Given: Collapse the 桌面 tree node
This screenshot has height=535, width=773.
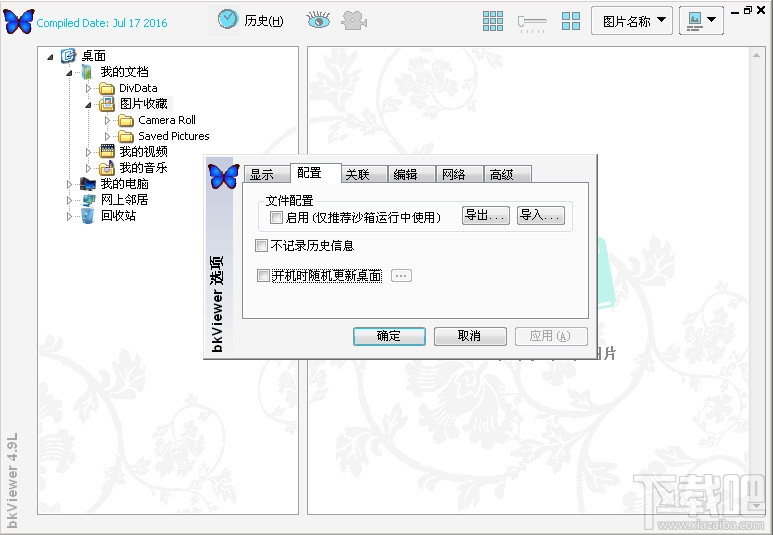Looking at the screenshot, I should [x=50, y=57].
